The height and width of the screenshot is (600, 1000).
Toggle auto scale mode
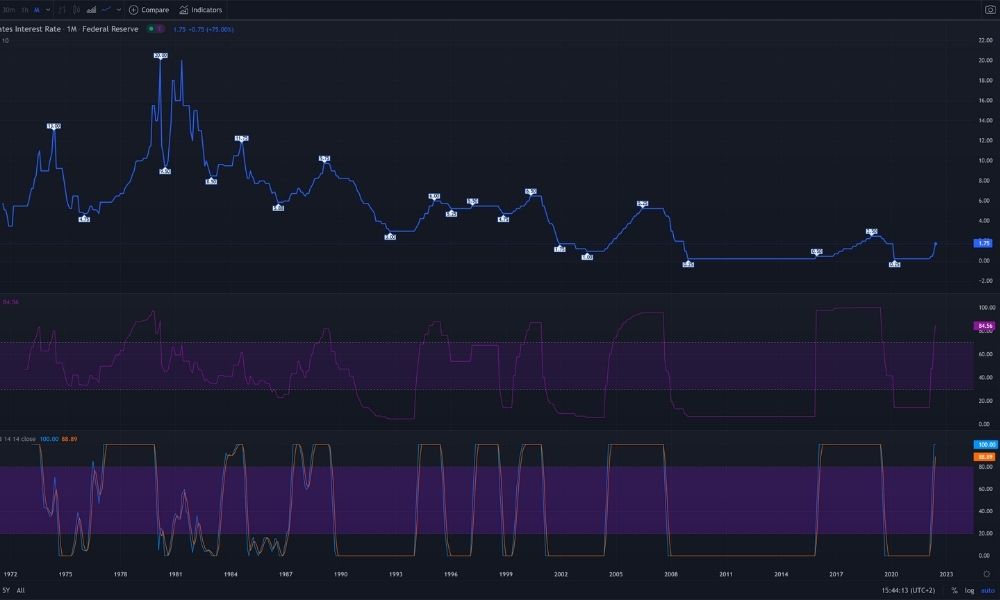(x=986, y=591)
